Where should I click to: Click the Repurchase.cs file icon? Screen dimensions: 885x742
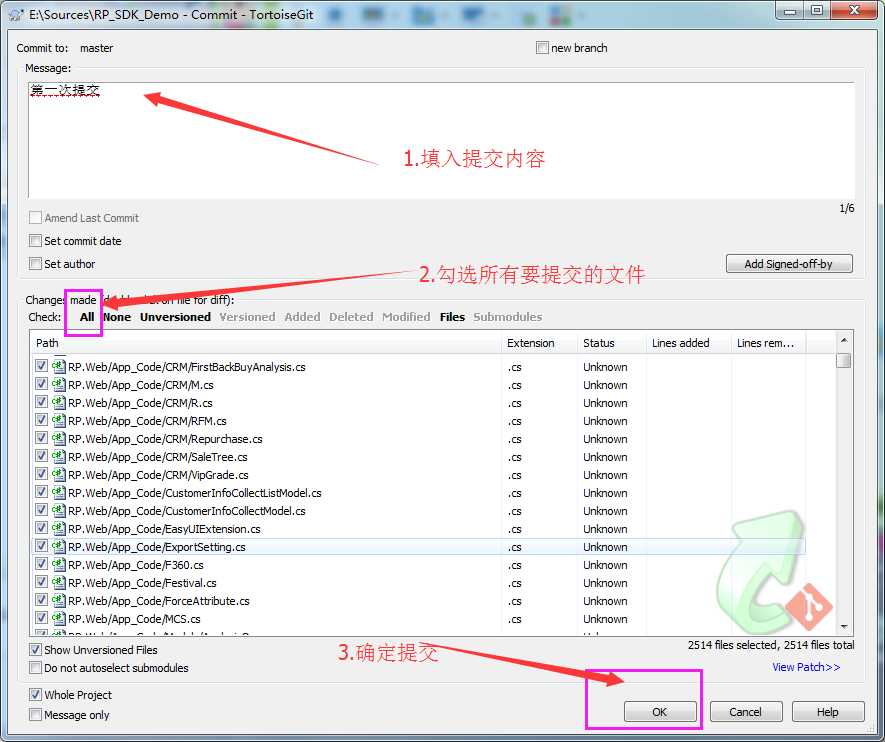click(59, 438)
